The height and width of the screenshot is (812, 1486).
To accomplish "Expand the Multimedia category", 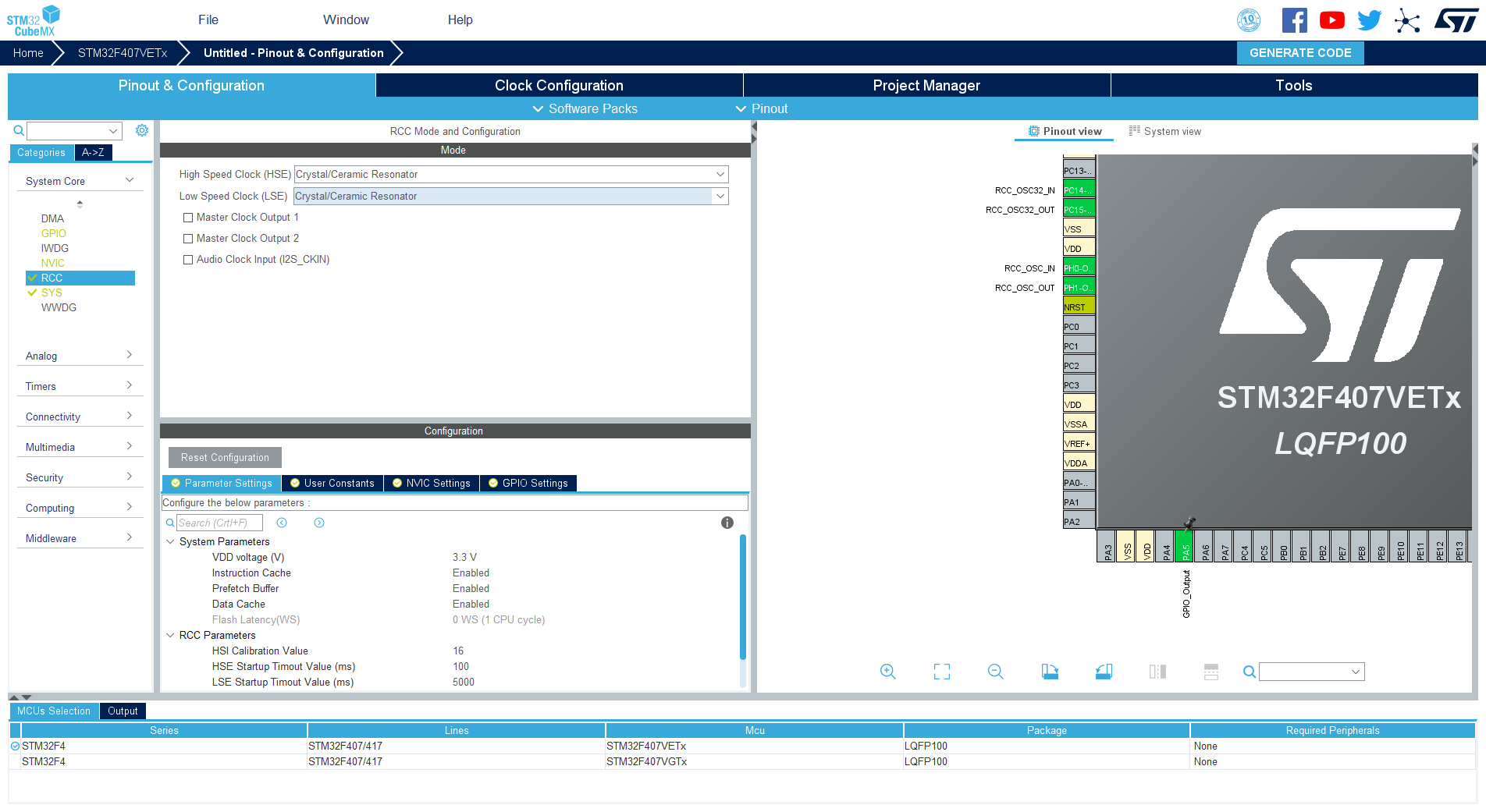I will click(80, 447).
